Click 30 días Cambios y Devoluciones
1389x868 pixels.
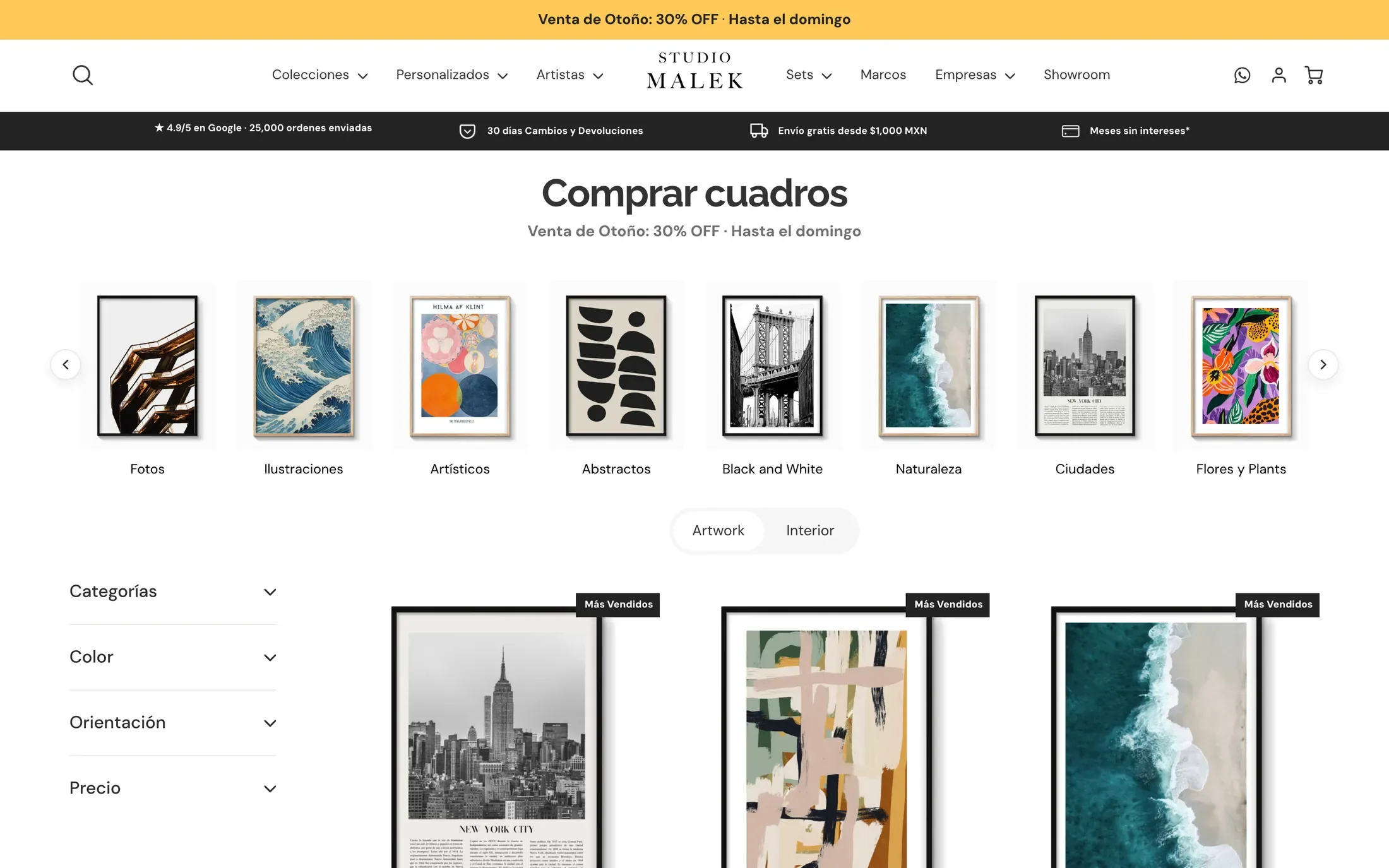tap(565, 131)
